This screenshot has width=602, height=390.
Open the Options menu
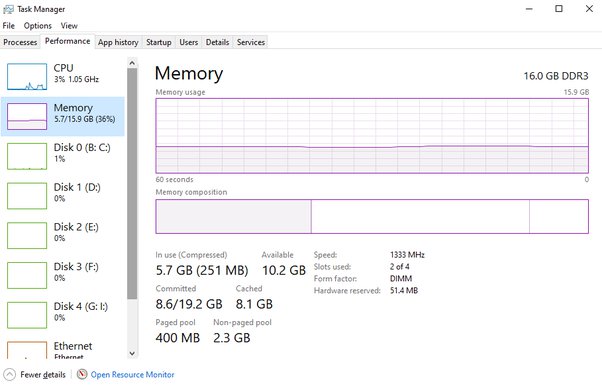(38, 26)
